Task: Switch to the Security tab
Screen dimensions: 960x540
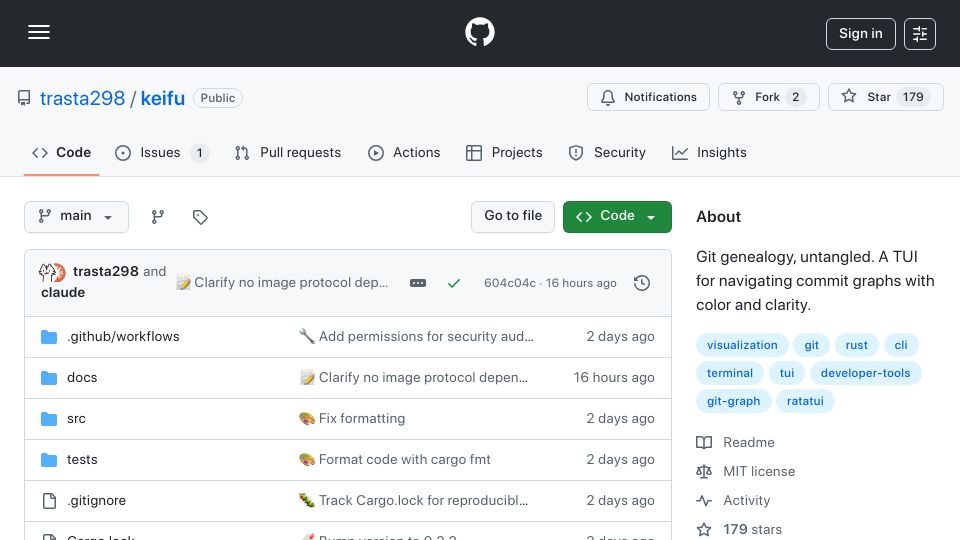Action: [x=607, y=152]
